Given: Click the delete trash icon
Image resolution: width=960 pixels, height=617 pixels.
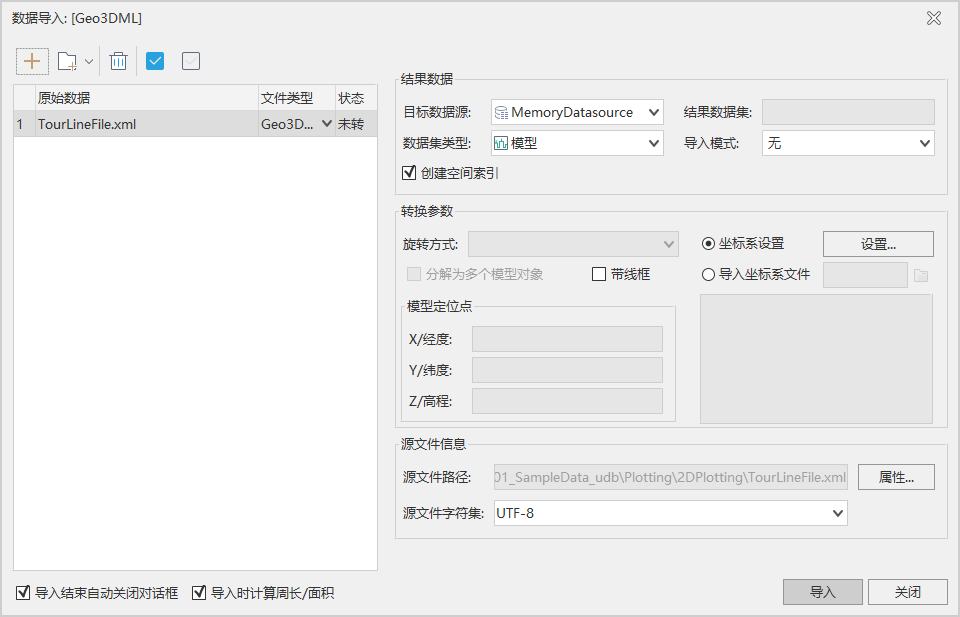Looking at the screenshot, I should (x=118, y=61).
